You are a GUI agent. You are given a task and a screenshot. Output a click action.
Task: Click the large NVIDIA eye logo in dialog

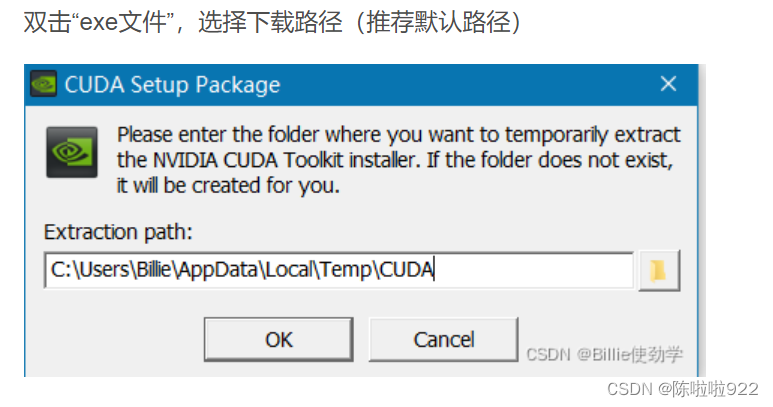[x=72, y=152]
